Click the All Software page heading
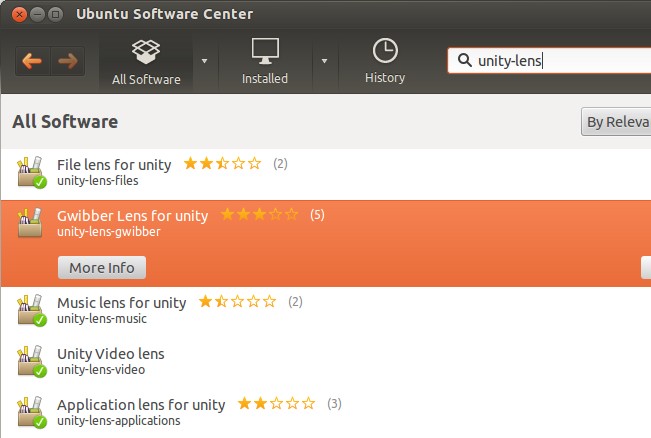The width and height of the screenshot is (651, 438). point(65,122)
